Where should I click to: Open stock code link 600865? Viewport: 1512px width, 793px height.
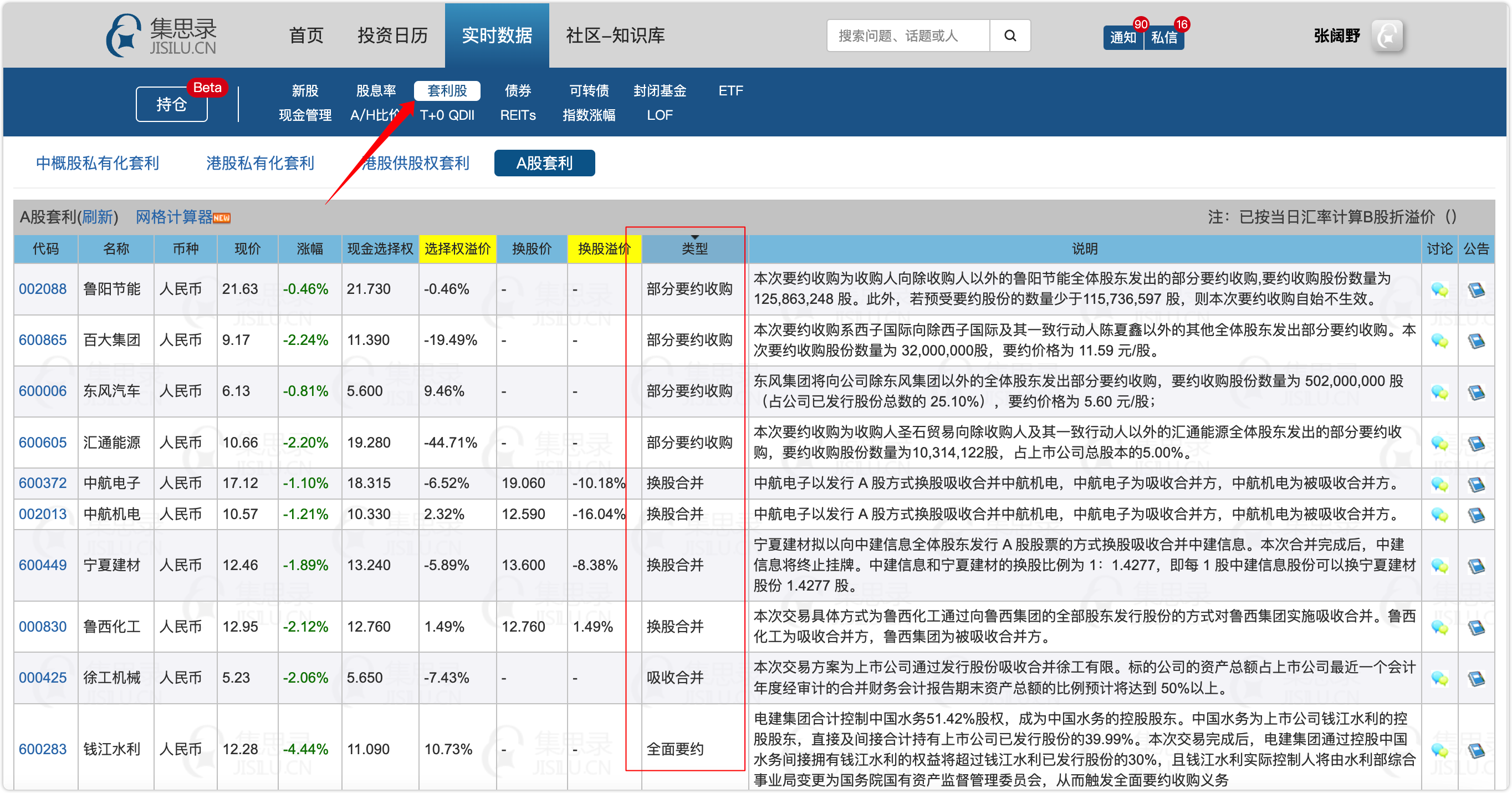coord(42,340)
